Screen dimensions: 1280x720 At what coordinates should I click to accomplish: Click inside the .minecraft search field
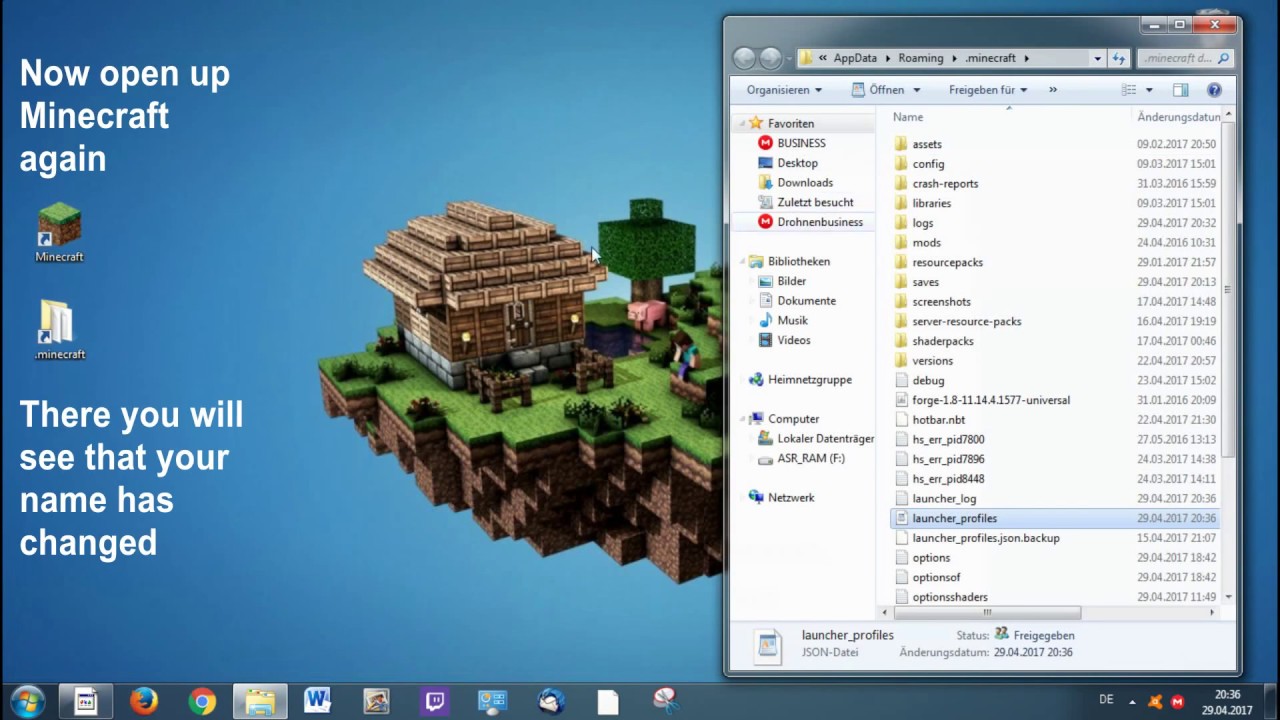pos(1176,58)
